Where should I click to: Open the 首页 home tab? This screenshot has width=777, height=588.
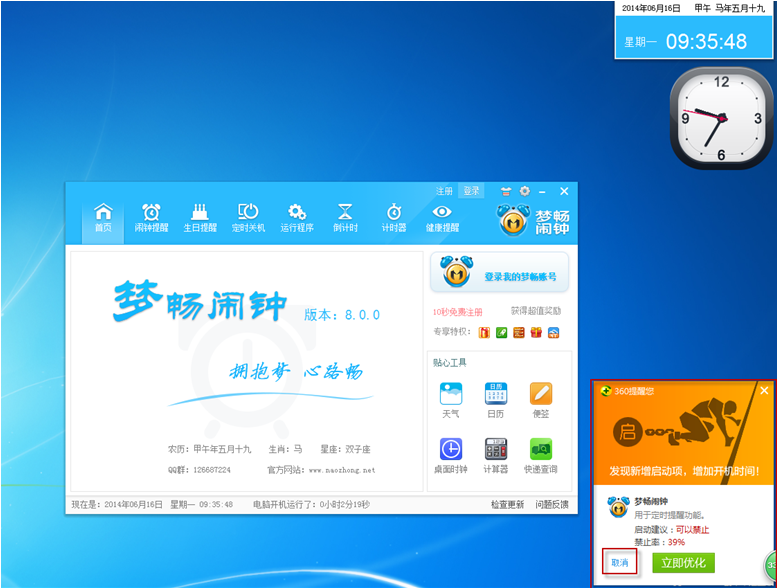[103, 217]
